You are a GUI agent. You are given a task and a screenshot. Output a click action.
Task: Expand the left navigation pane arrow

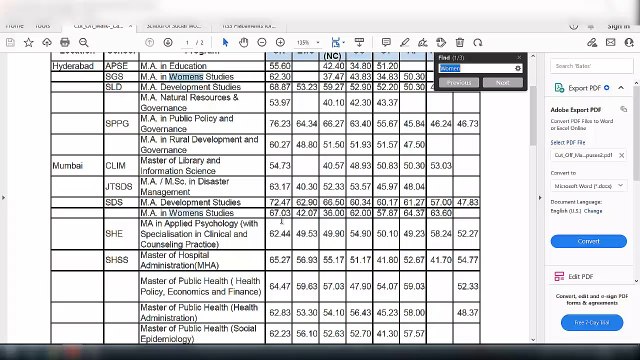point(4,198)
